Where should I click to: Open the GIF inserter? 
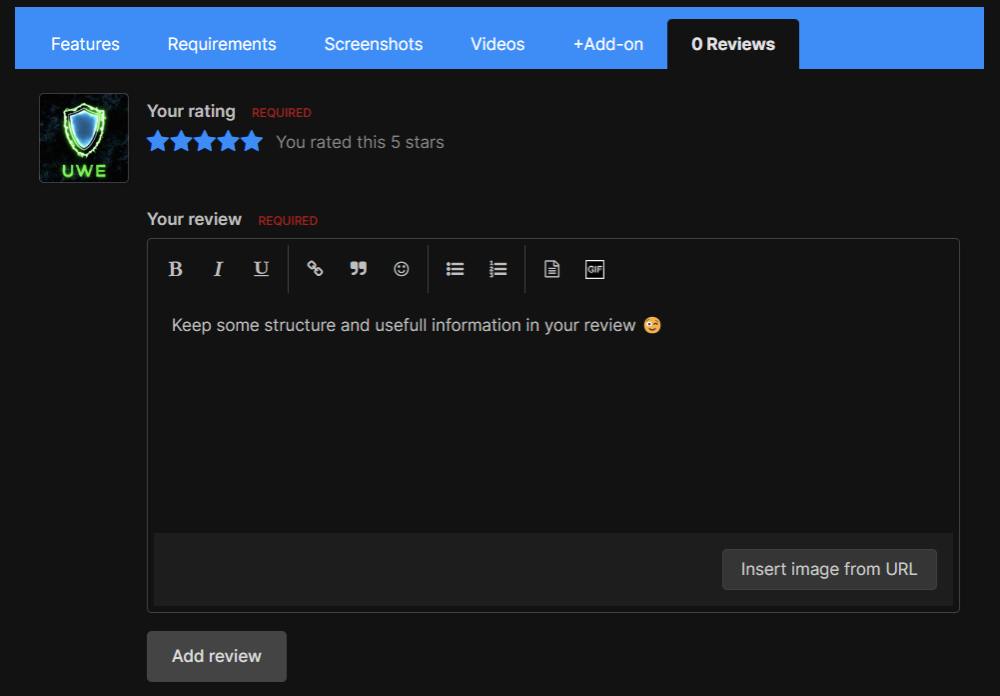(x=595, y=269)
